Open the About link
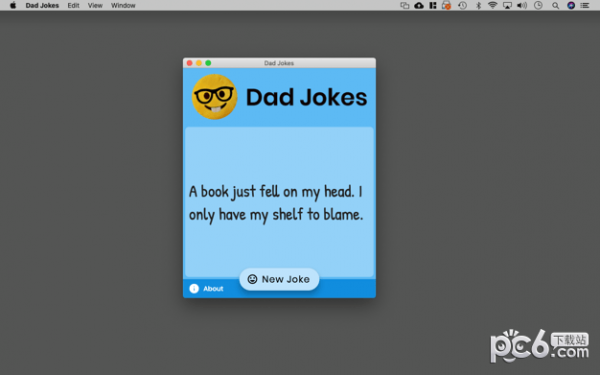This screenshot has width=600, height=375. [213, 289]
